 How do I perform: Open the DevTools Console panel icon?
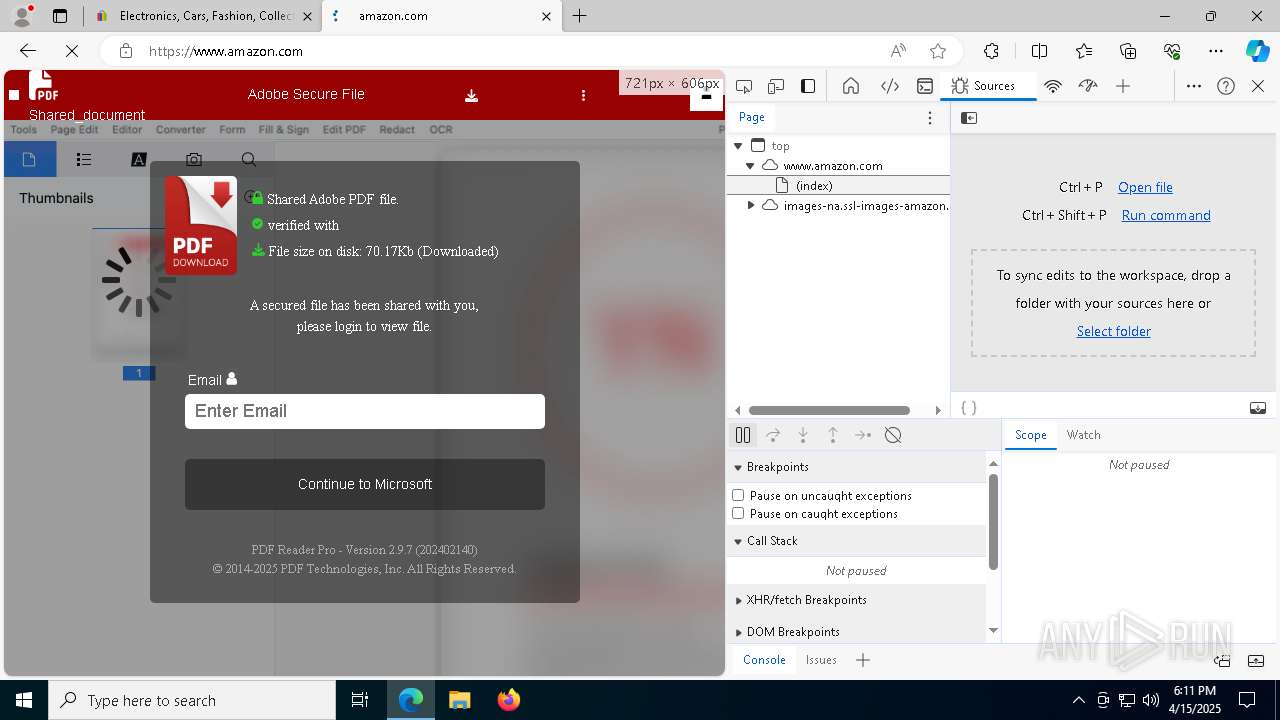pos(925,86)
